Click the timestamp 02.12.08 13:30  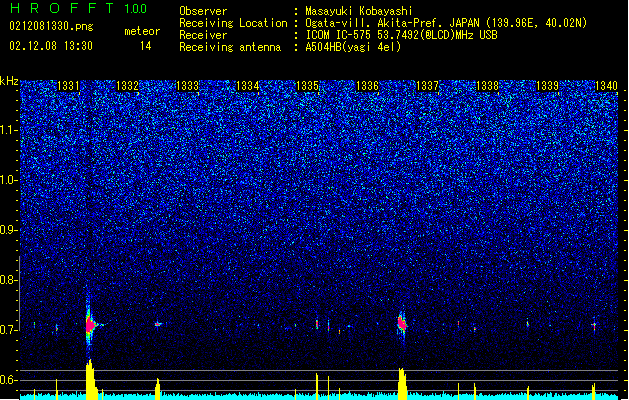tap(51, 46)
